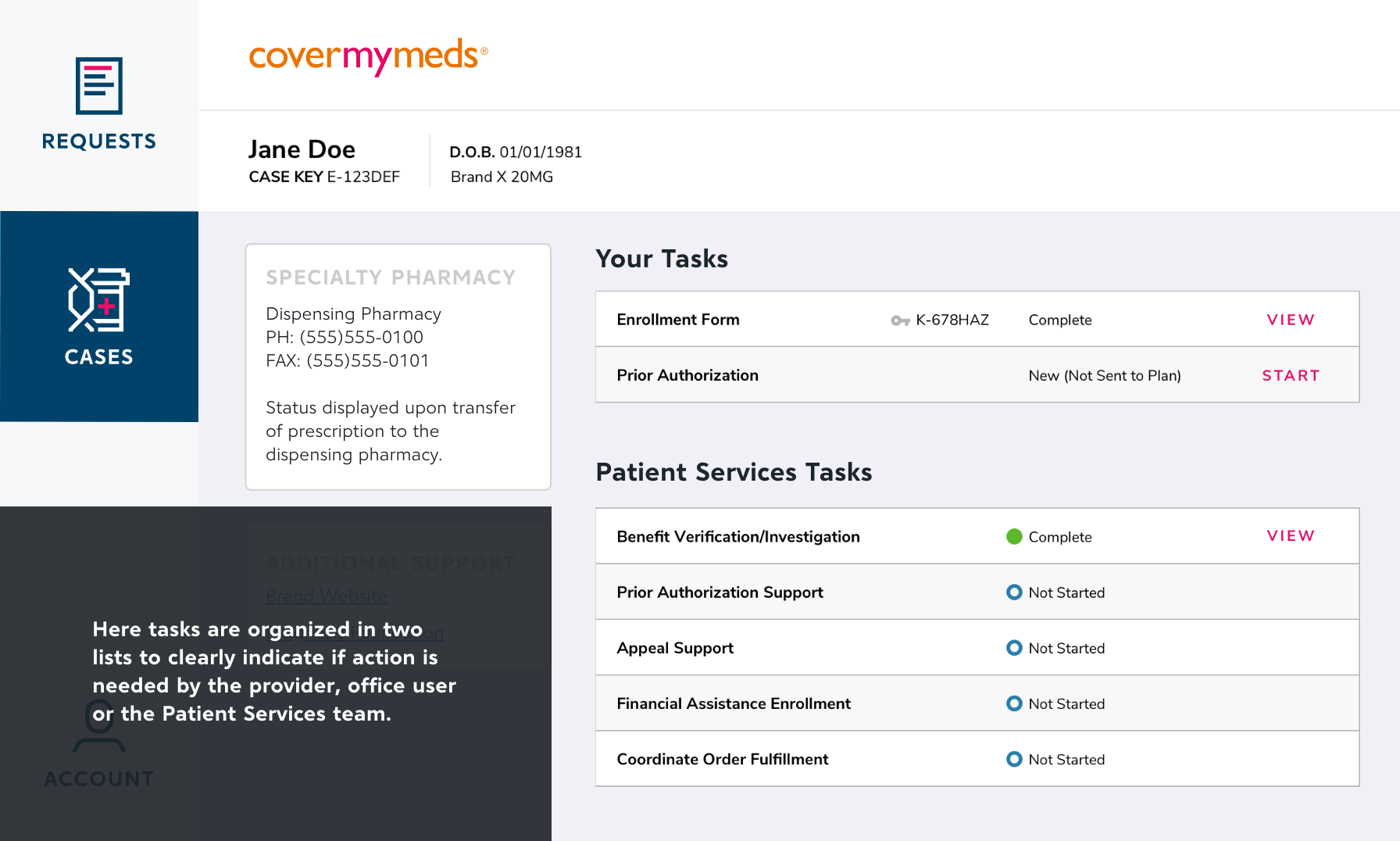View the Benefit Verification/Investigation task
1400x841 pixels.
click(x=1291, y=535)
